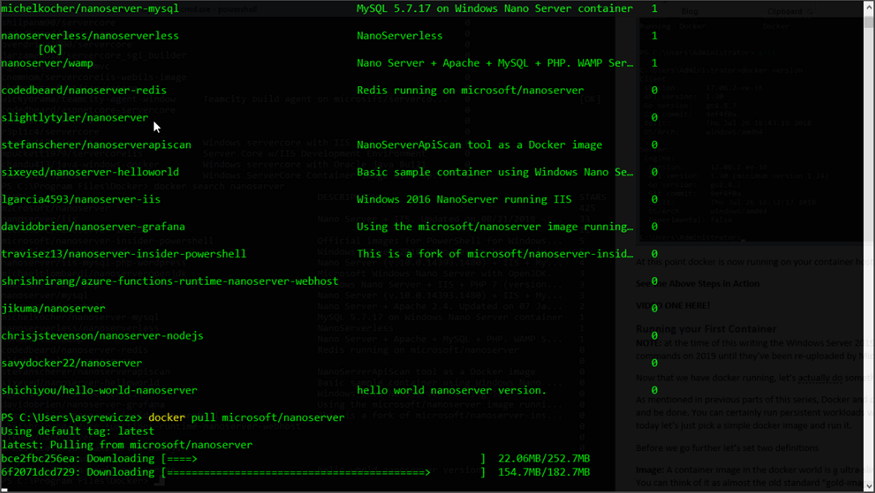Viewport: 875px width, 493px height.
Task: Click 'Windows 2016 NanoServer running IIS' description
Action: pos(464,199)
